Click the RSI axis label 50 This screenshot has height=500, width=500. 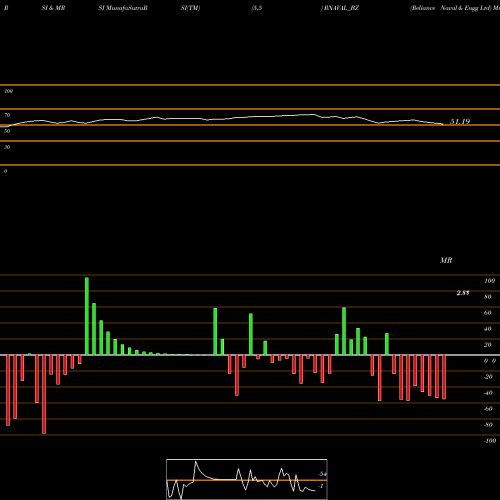pos(7,131)
